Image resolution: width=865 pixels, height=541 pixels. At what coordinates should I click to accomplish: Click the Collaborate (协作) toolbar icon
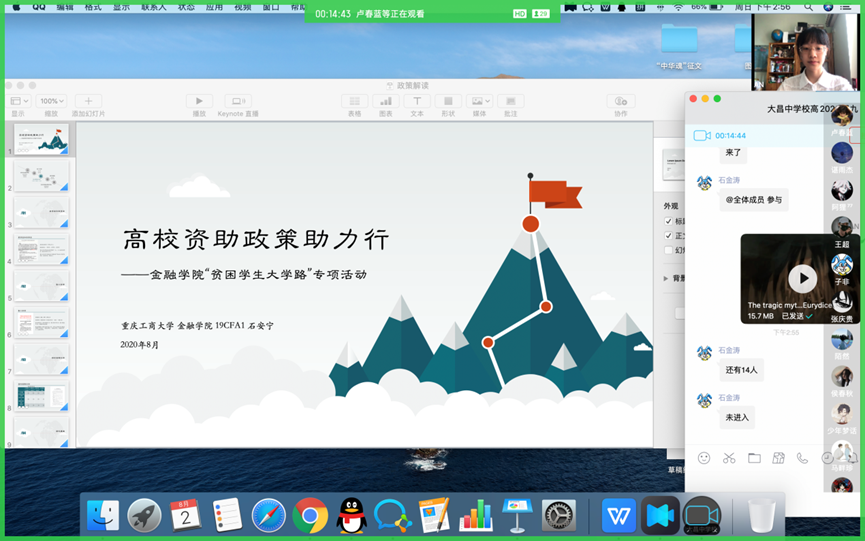click(621, 101)
